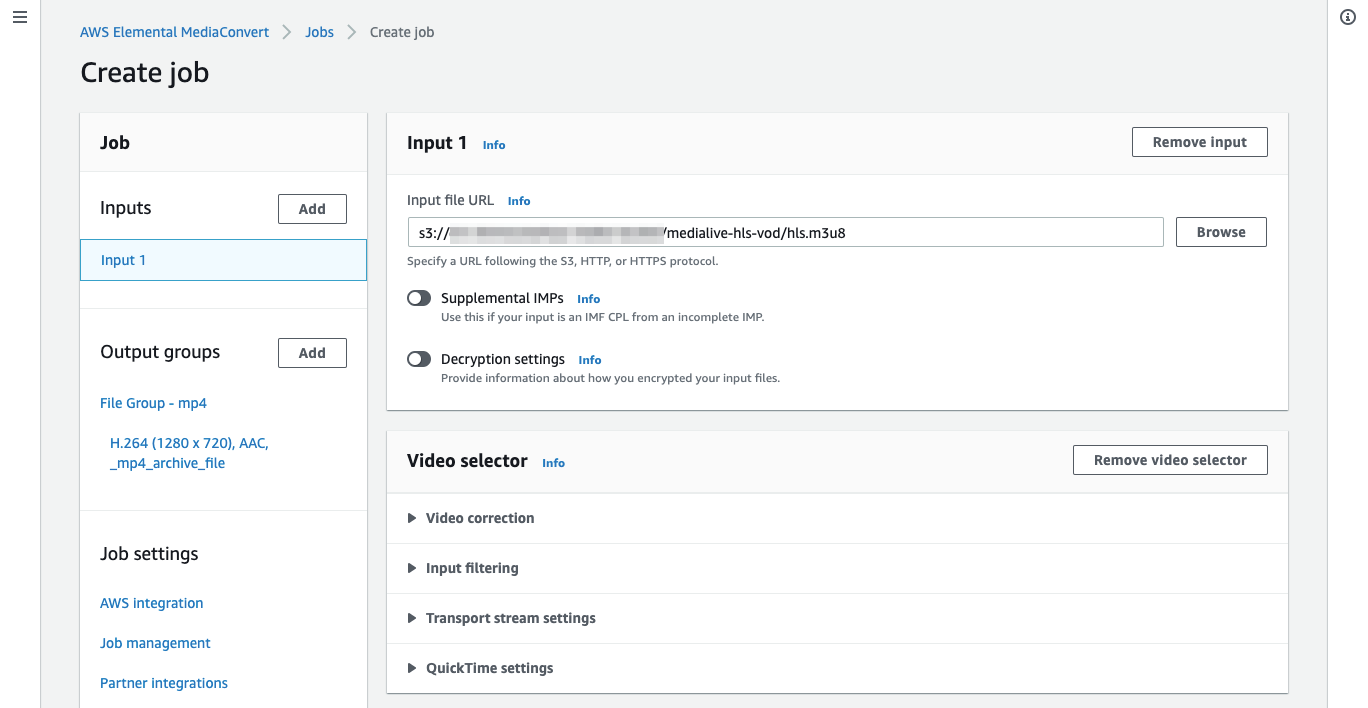
Task: Click the Info icon next to Input file URL
Action: pos(518,200)
